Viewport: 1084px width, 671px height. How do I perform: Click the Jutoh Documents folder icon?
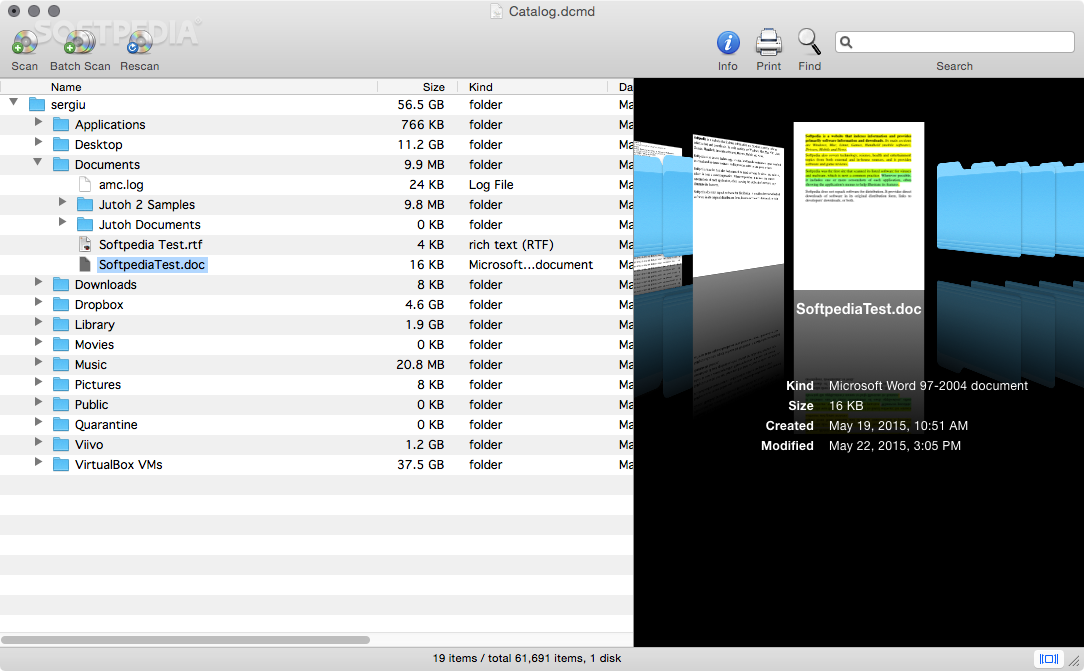85,225
